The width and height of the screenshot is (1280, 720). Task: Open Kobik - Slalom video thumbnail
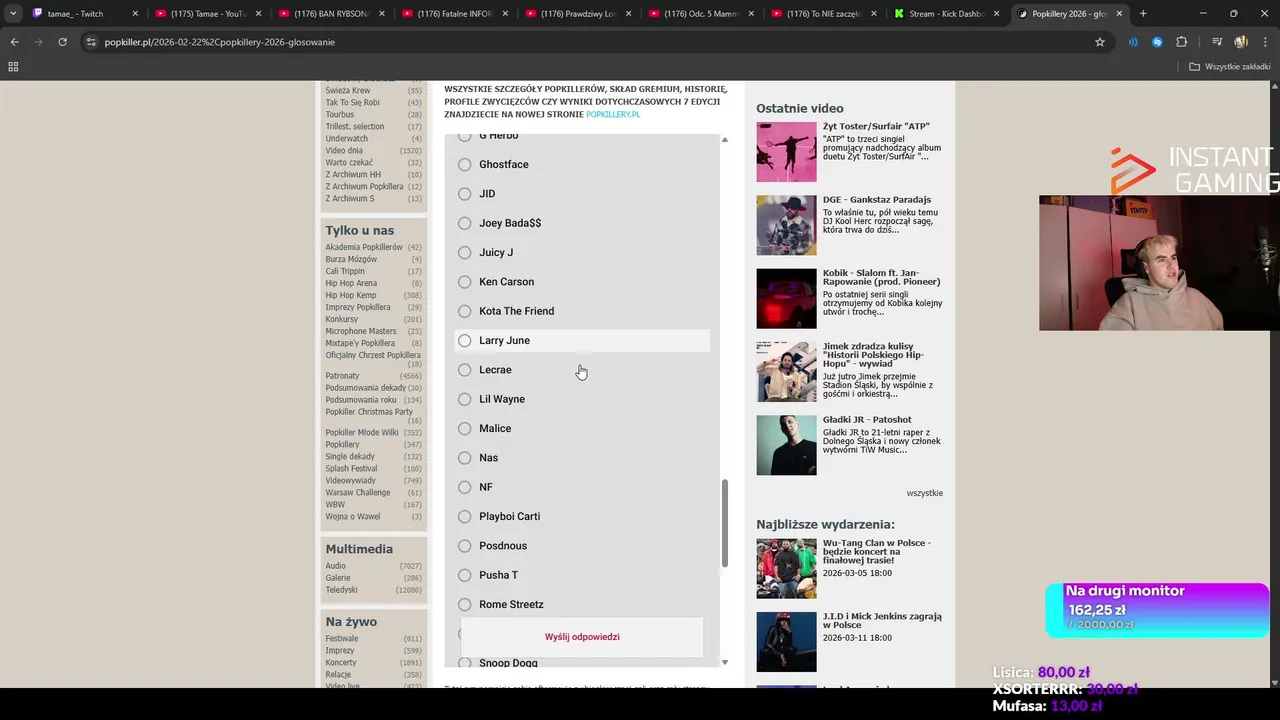pos(786,298)
